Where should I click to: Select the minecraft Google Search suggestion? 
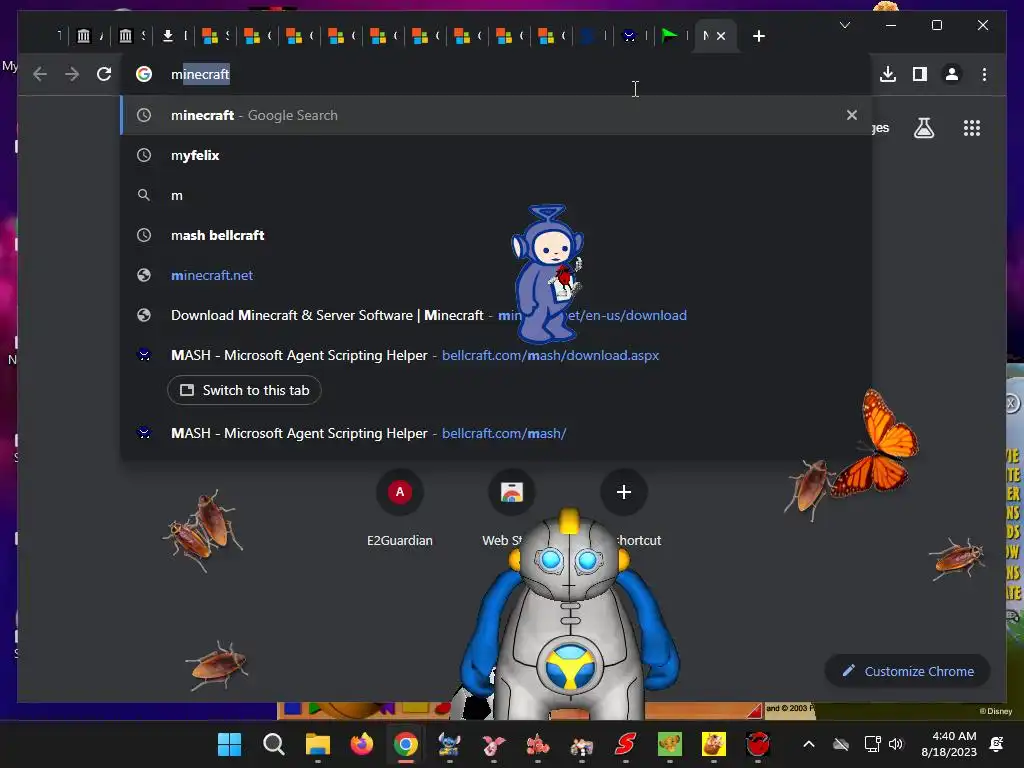496,115
